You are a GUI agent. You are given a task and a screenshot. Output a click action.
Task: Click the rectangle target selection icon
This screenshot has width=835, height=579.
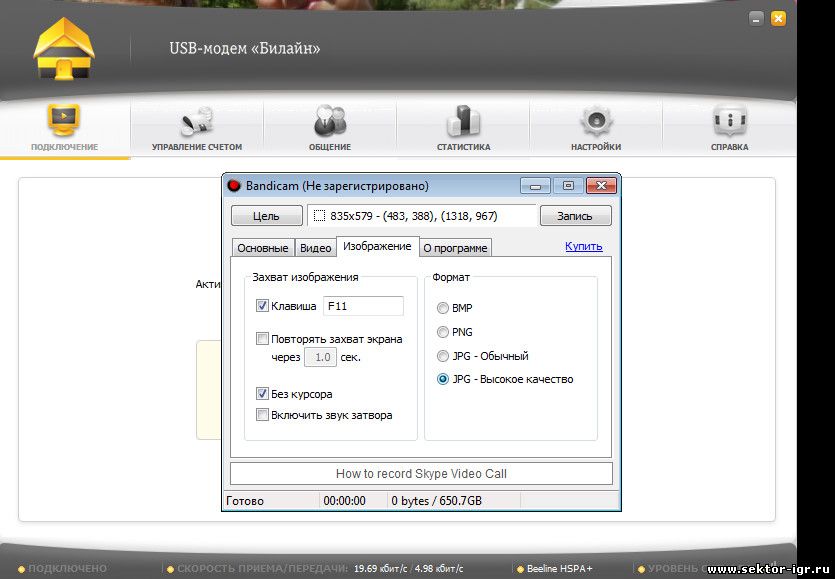[319, 216]
